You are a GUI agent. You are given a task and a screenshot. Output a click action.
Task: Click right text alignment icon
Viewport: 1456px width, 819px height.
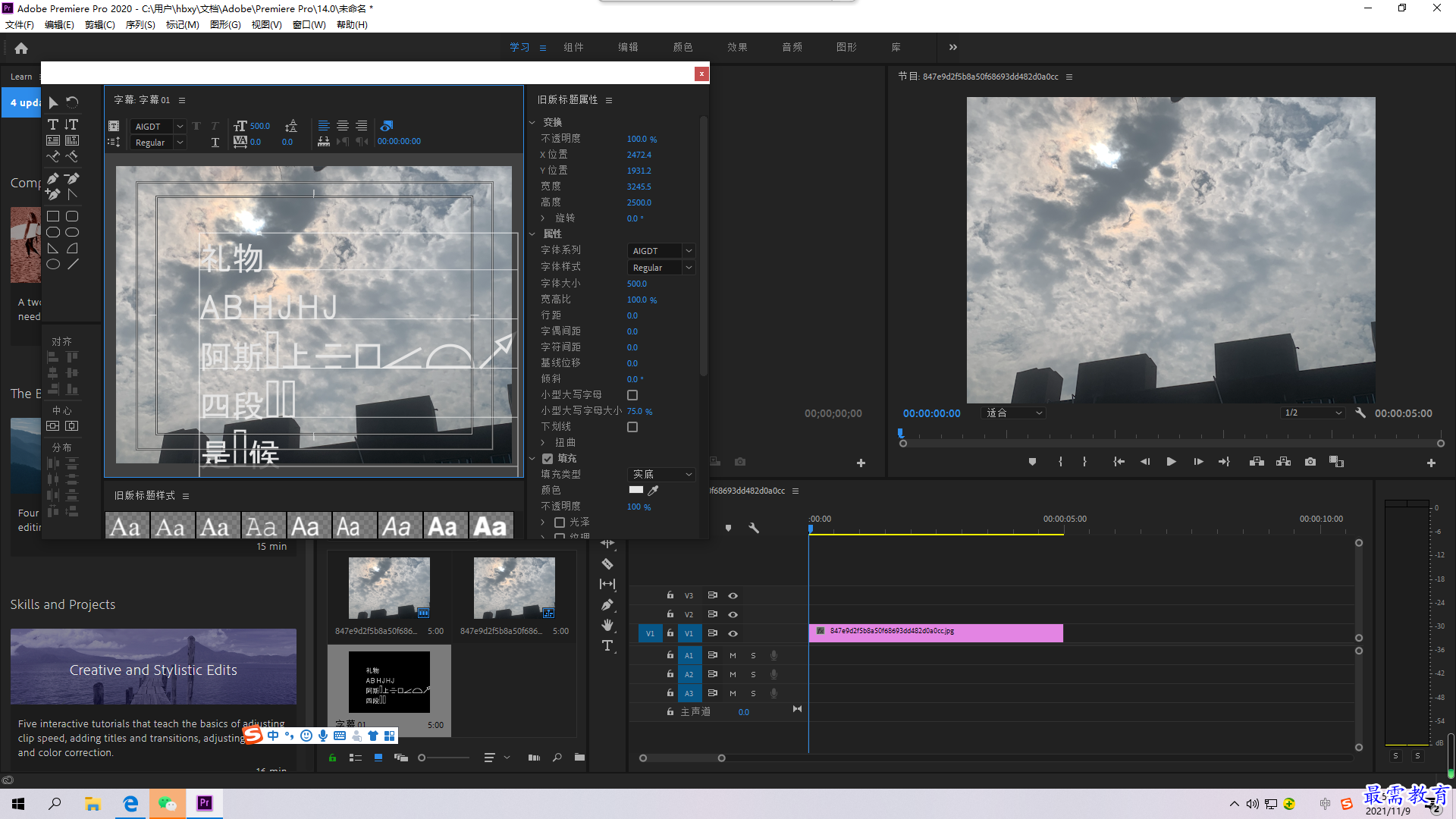(362, 126)
